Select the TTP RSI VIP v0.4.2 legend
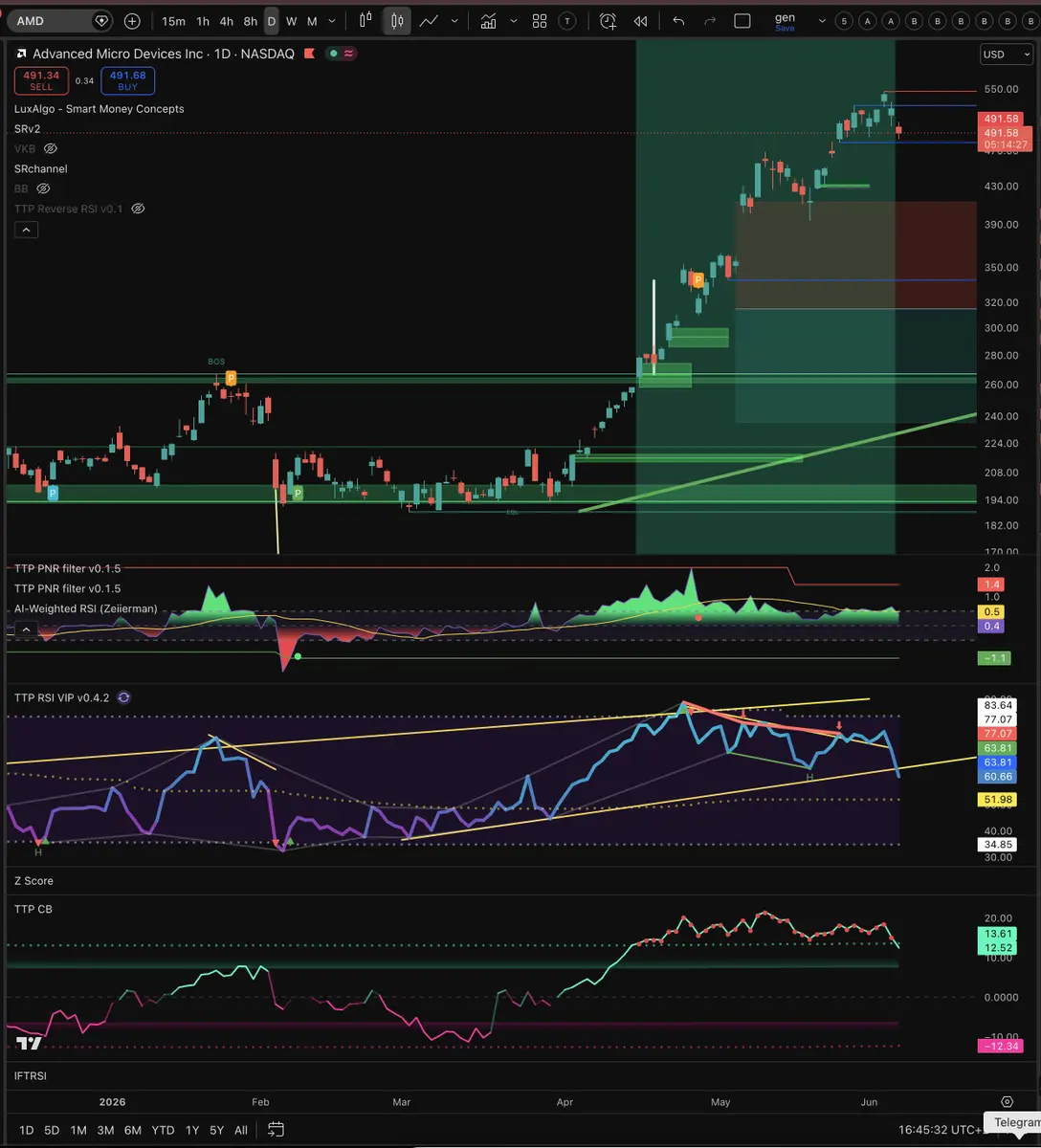1041x1148 pixels. coord(62,698)
